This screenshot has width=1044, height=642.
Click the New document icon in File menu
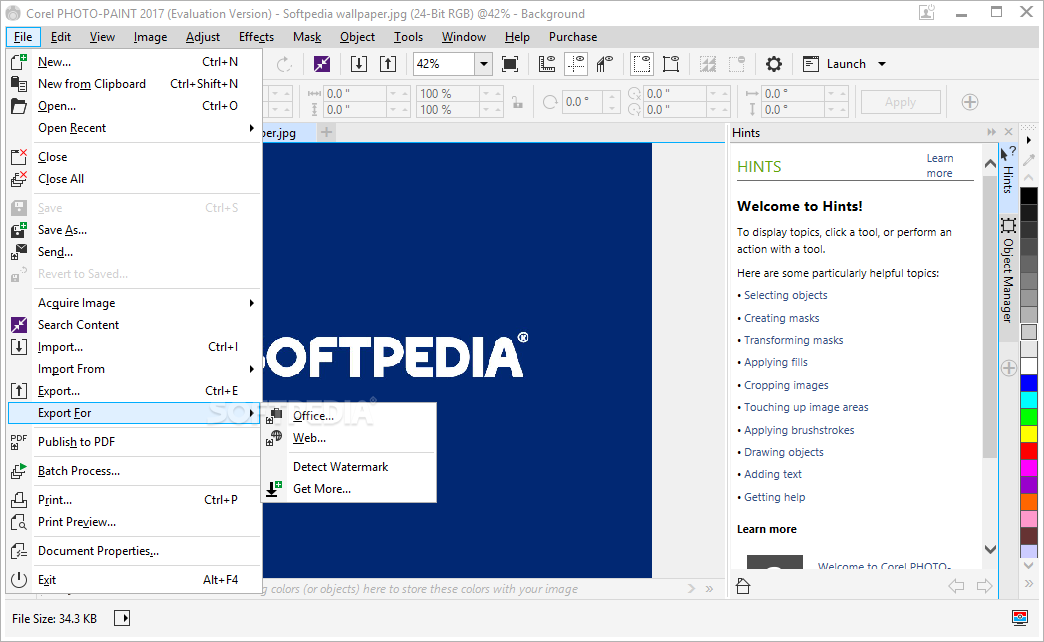[19, 62]
